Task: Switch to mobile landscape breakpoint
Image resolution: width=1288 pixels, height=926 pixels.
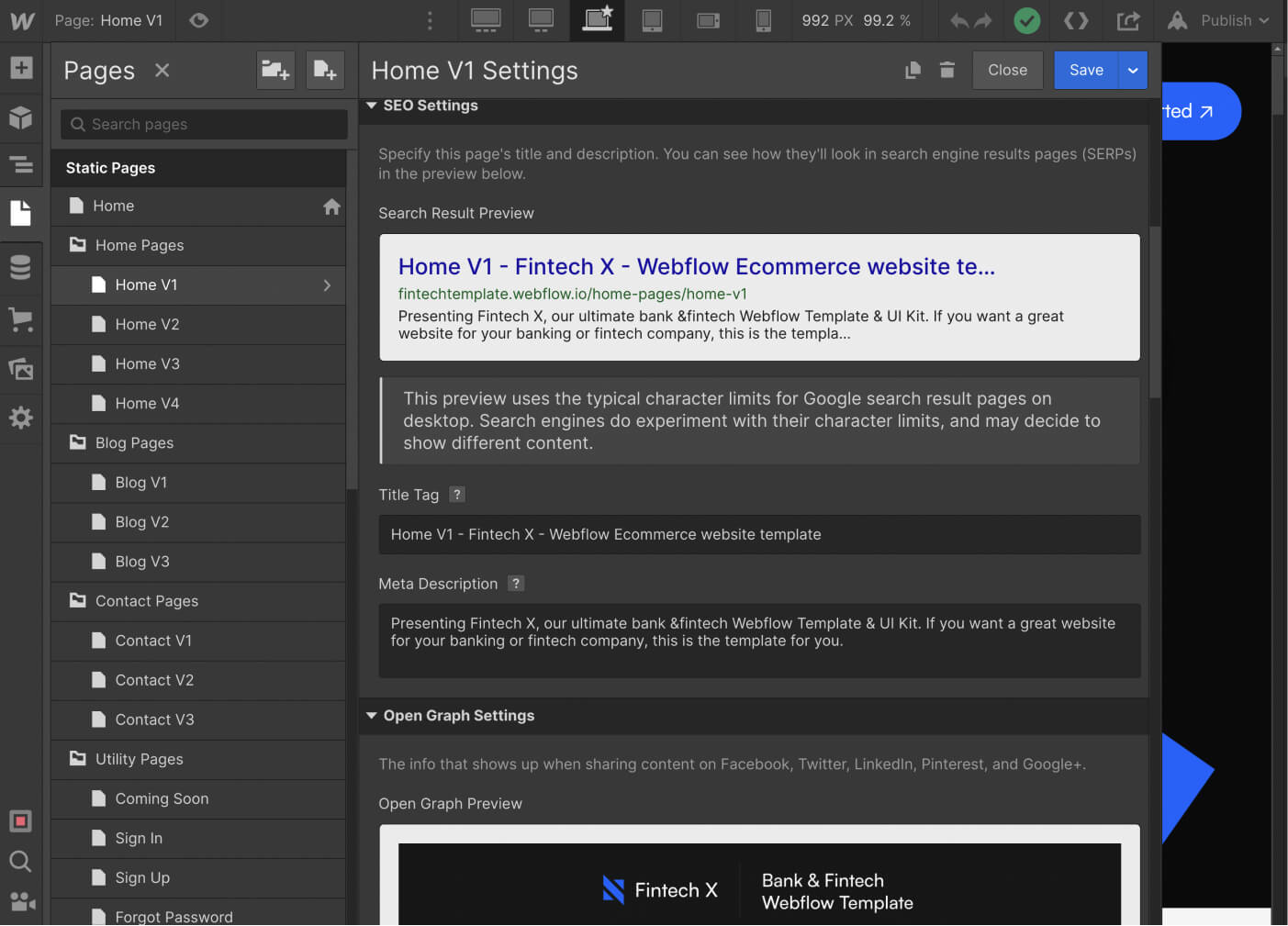Action: pyautogui.click(x=708, y=20)
